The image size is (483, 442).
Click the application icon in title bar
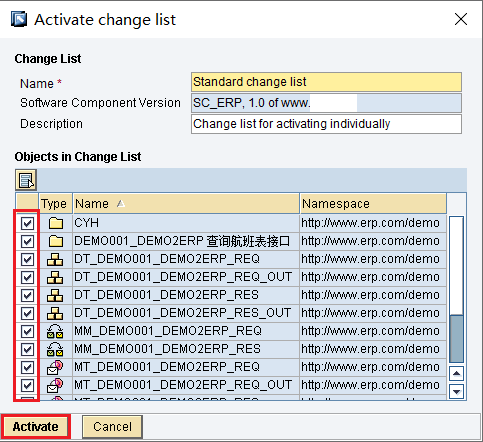(x=19, y=19)
